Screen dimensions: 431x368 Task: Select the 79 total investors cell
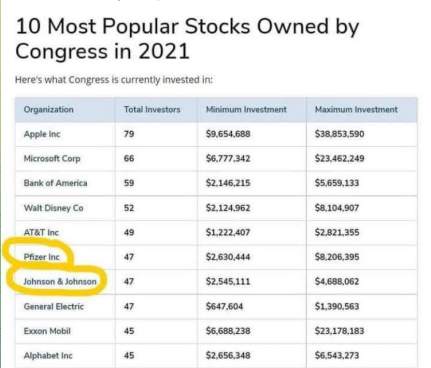tap(129, 134)
